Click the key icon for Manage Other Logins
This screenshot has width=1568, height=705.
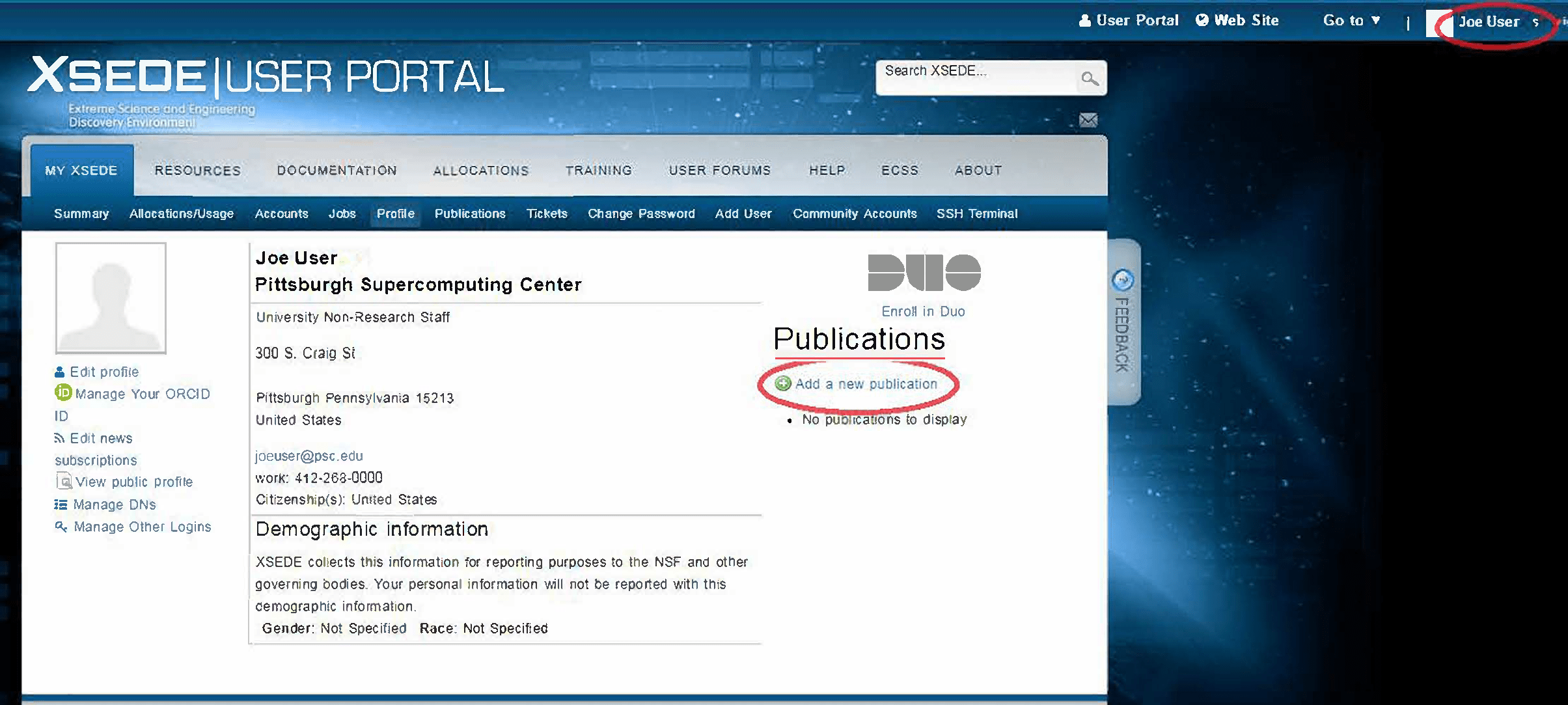coord(61,527)
